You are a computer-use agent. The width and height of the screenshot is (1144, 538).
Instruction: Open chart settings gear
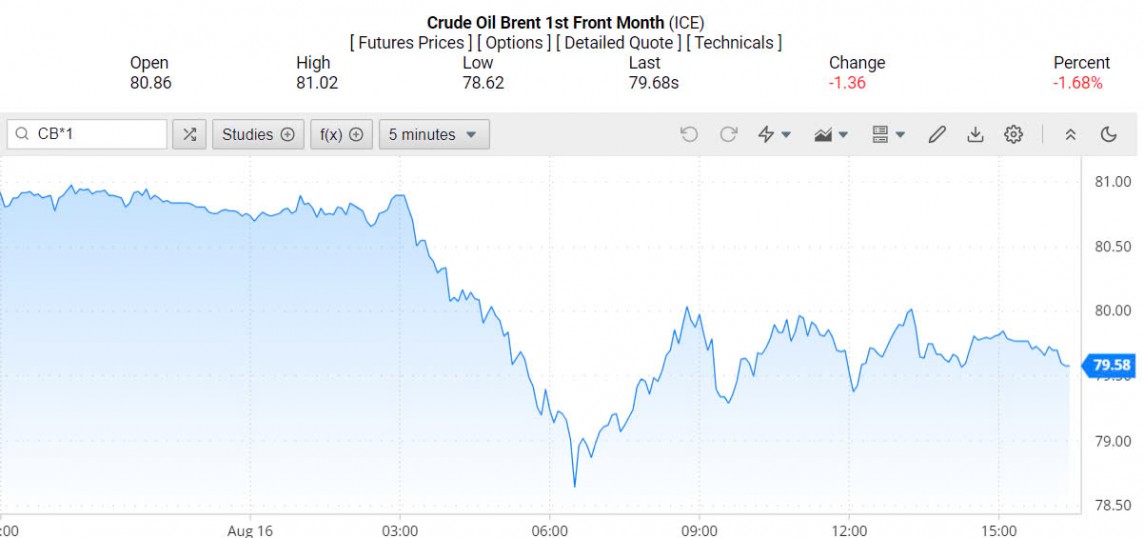pos(1014,134)
